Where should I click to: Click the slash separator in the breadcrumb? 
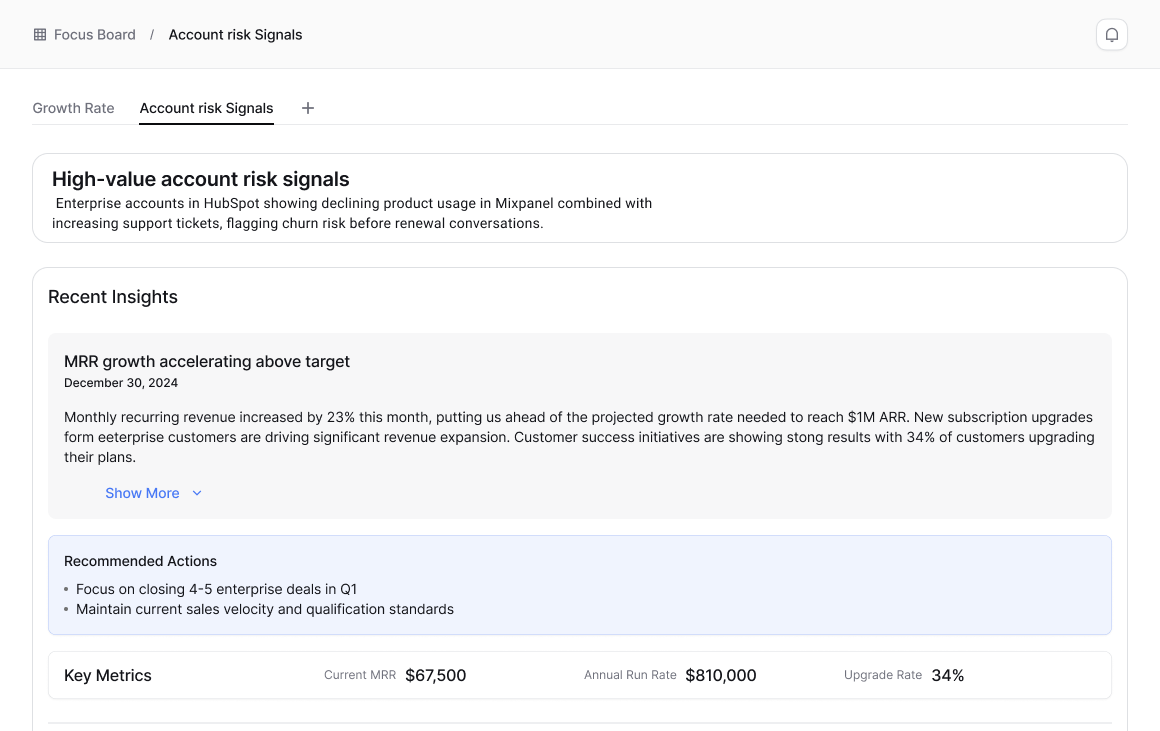(152, 34)
